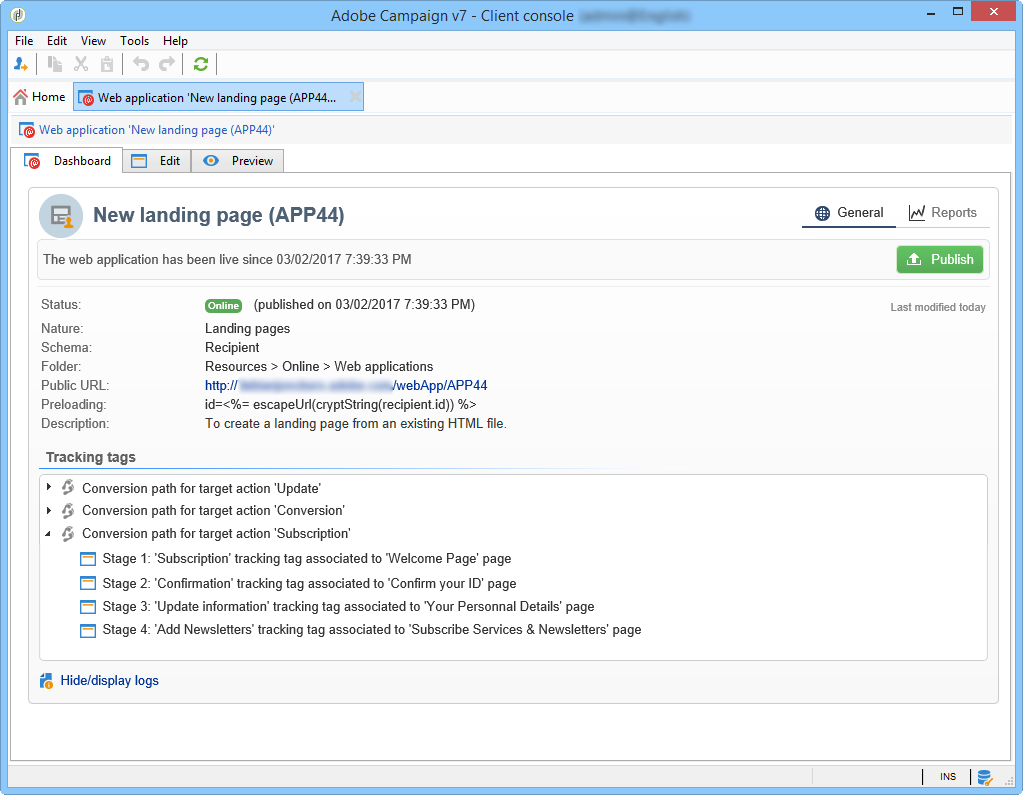Screen dimensions: 1025x800
Task: Click the preloading escapeUrl expression text
Action: coord(341,405)
